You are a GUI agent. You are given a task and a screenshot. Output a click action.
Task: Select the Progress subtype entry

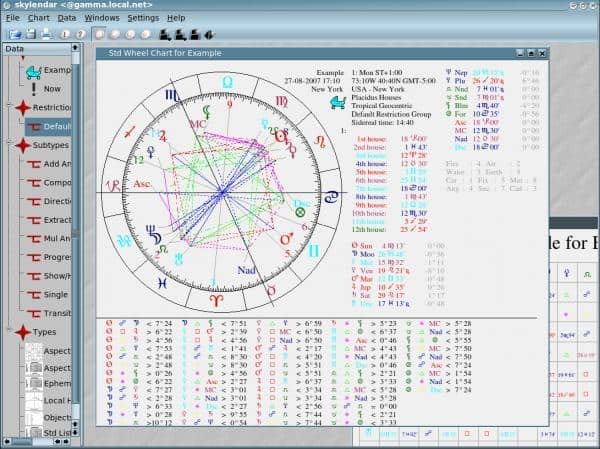[49, 257]
